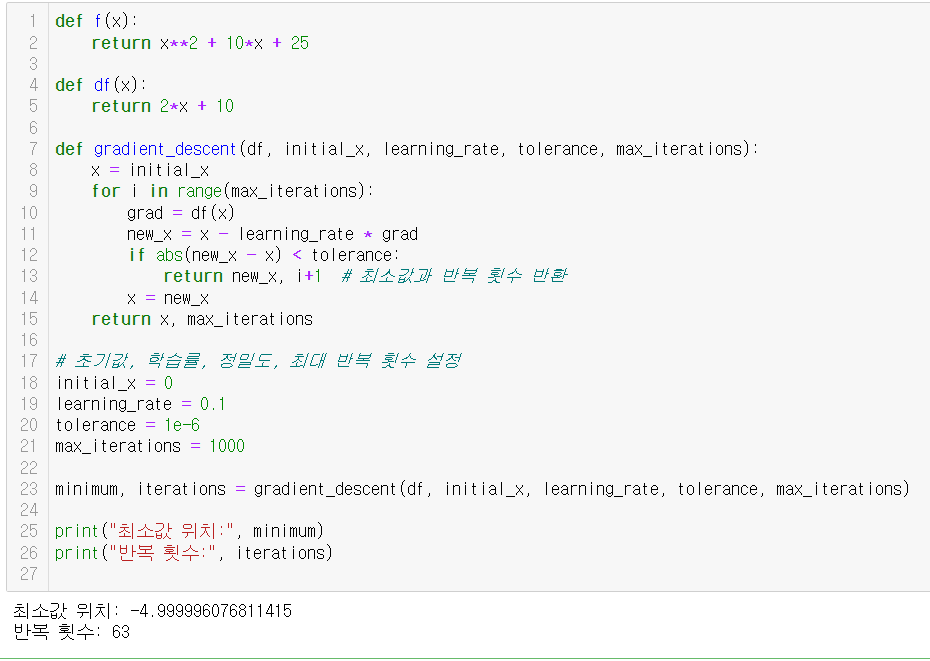The width and height of the screenshot is (930, 661).
Task: Click 'new_x = x - learning_rate * grad' line
Action: [272, 234]
